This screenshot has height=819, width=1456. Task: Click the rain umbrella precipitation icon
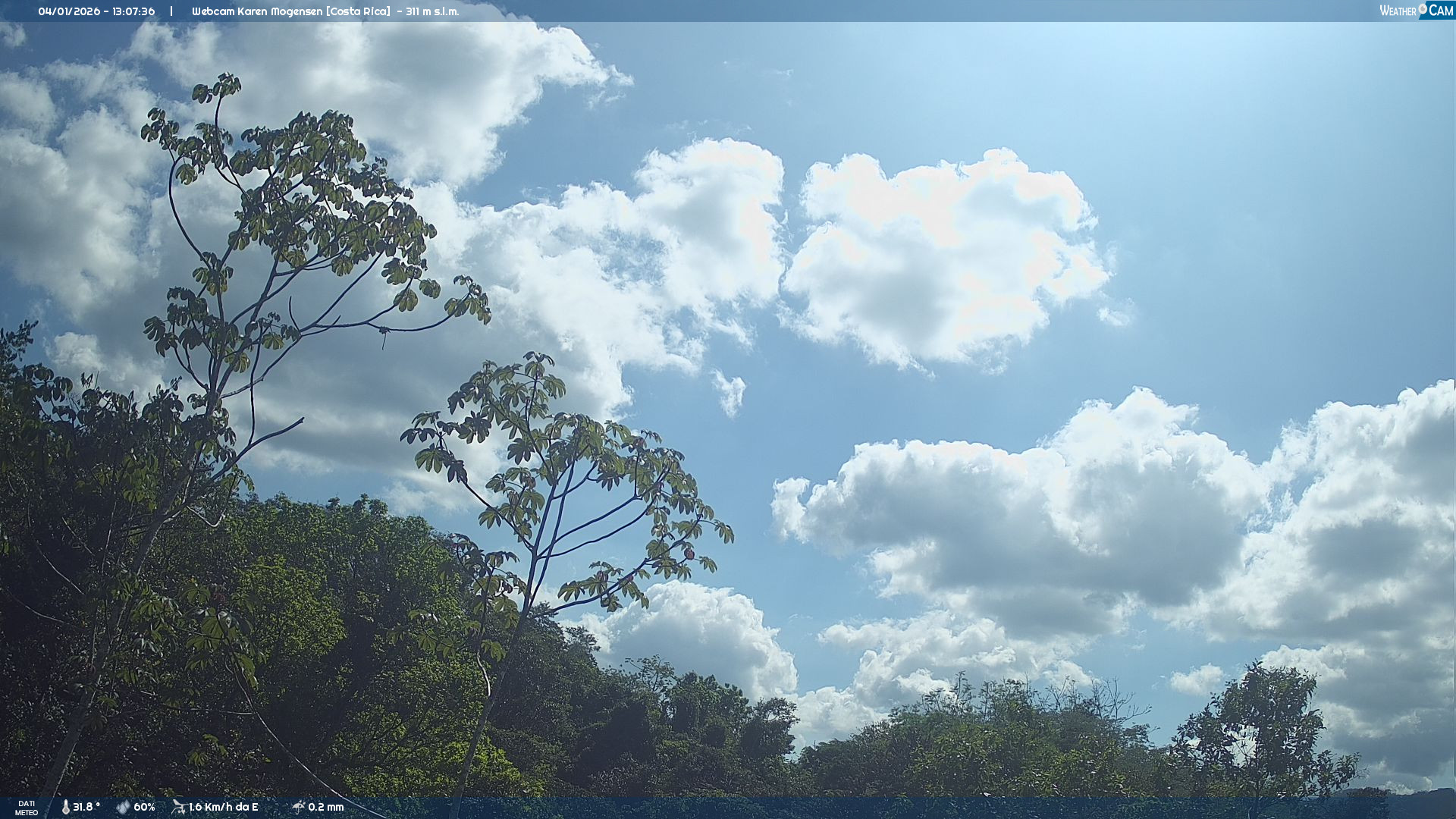[x=298, y=807]
